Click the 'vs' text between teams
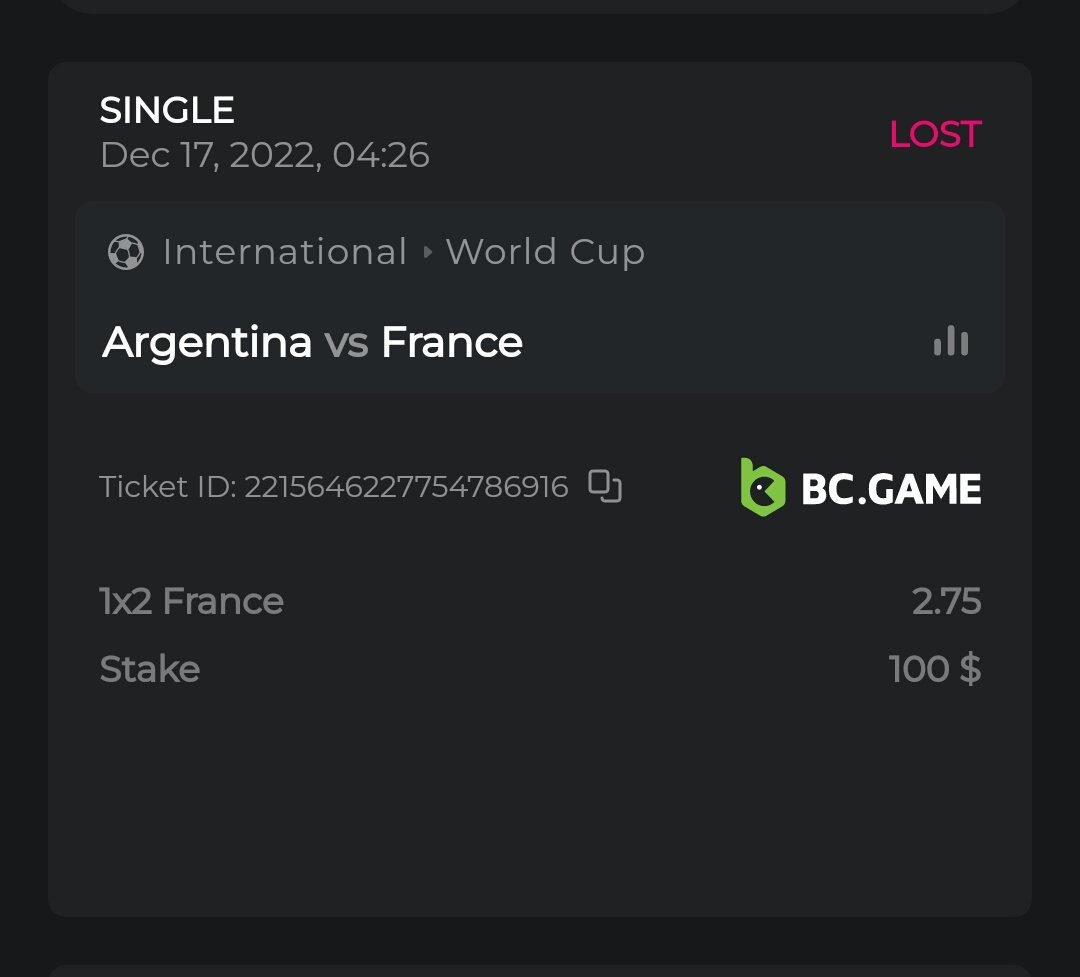This screenshot has height=977, width=1080. 346,343
